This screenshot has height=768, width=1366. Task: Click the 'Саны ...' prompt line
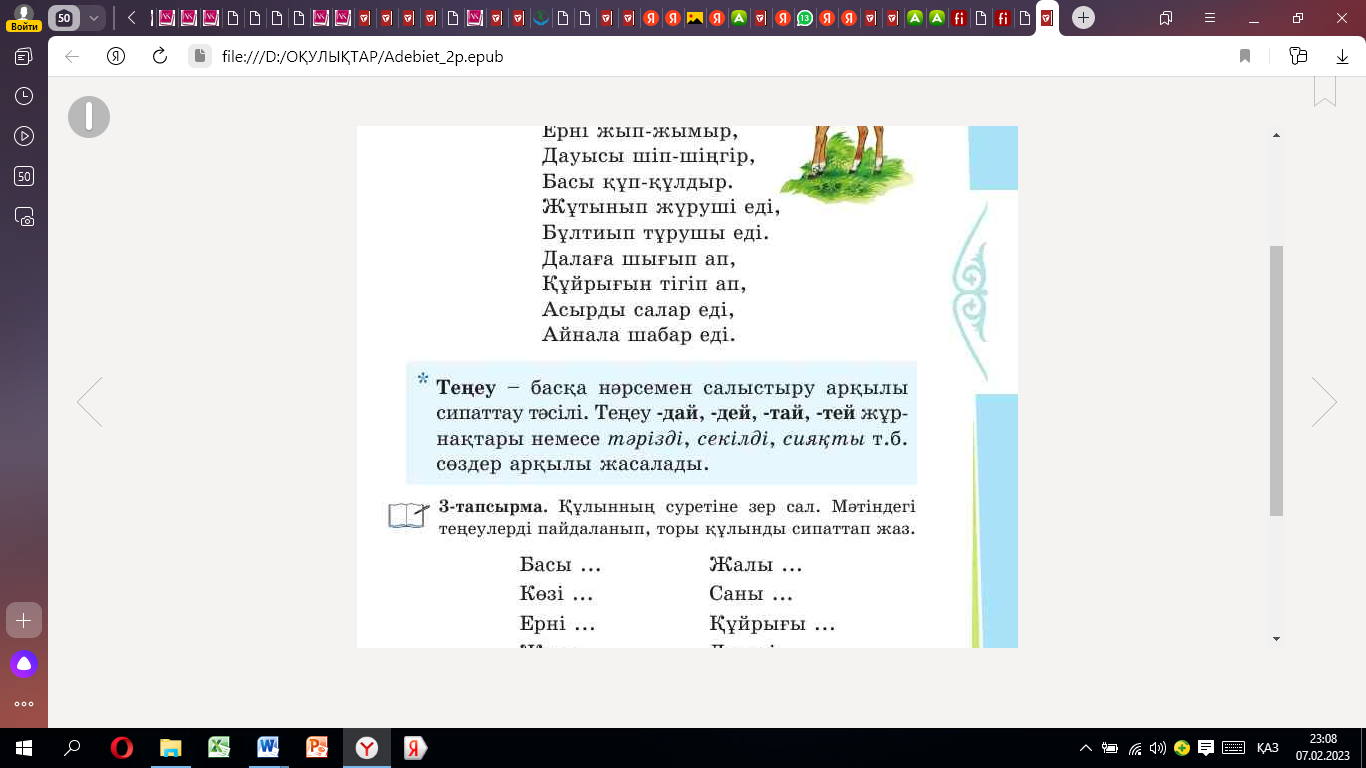click(751, 595)
